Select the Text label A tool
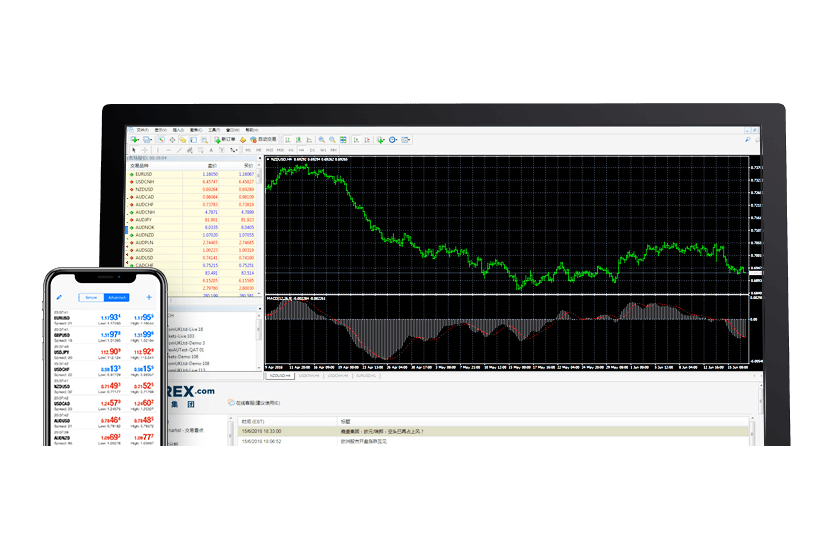Viewport: 832px width, 550px height. [x=211, y=150]
